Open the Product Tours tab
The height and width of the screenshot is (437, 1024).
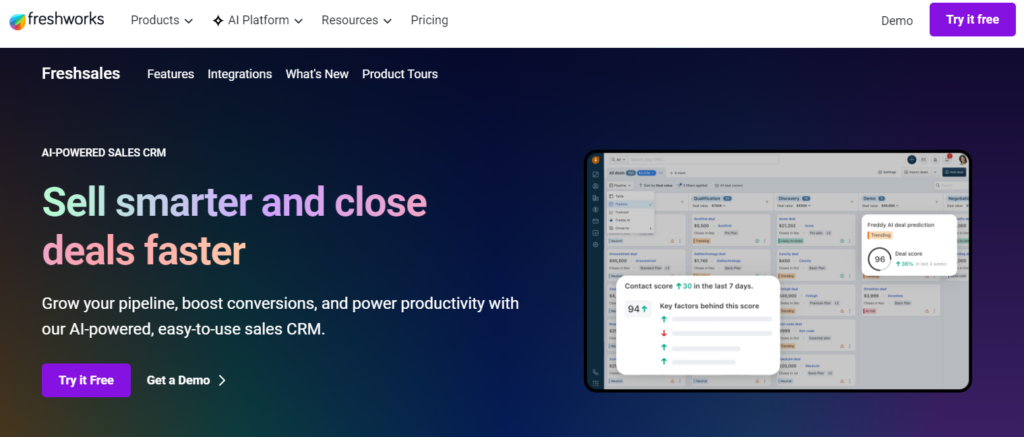[400, 74]
